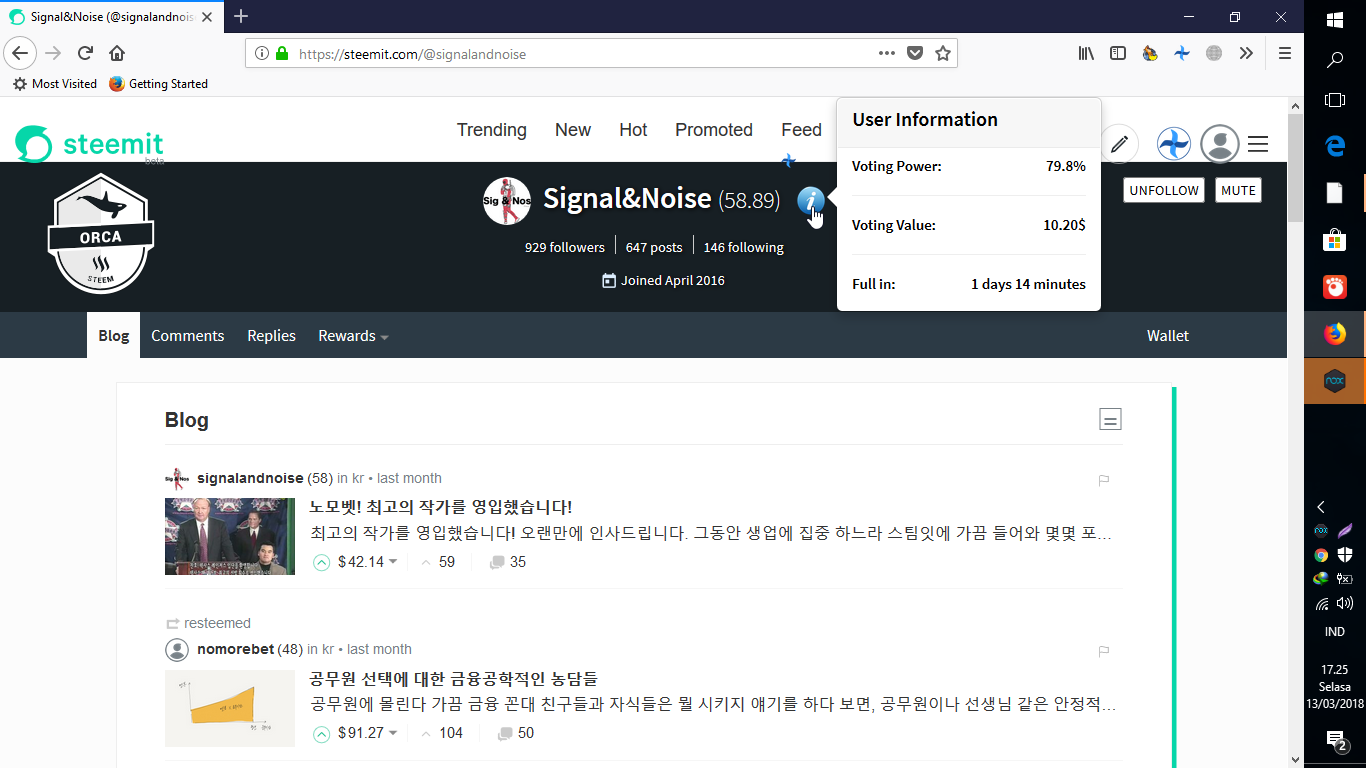Viewport: 1366px width, 768px height.
Task: Upvote the $42.14 post
Action: [x=321, y=562]
